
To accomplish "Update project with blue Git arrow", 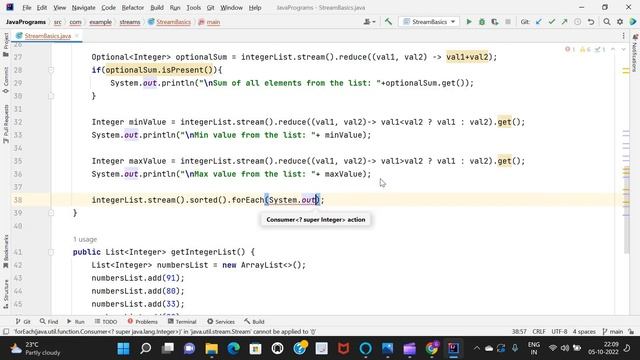I will (539, 22).
